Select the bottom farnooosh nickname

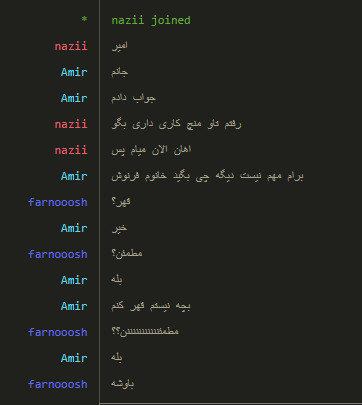[58, 384]
